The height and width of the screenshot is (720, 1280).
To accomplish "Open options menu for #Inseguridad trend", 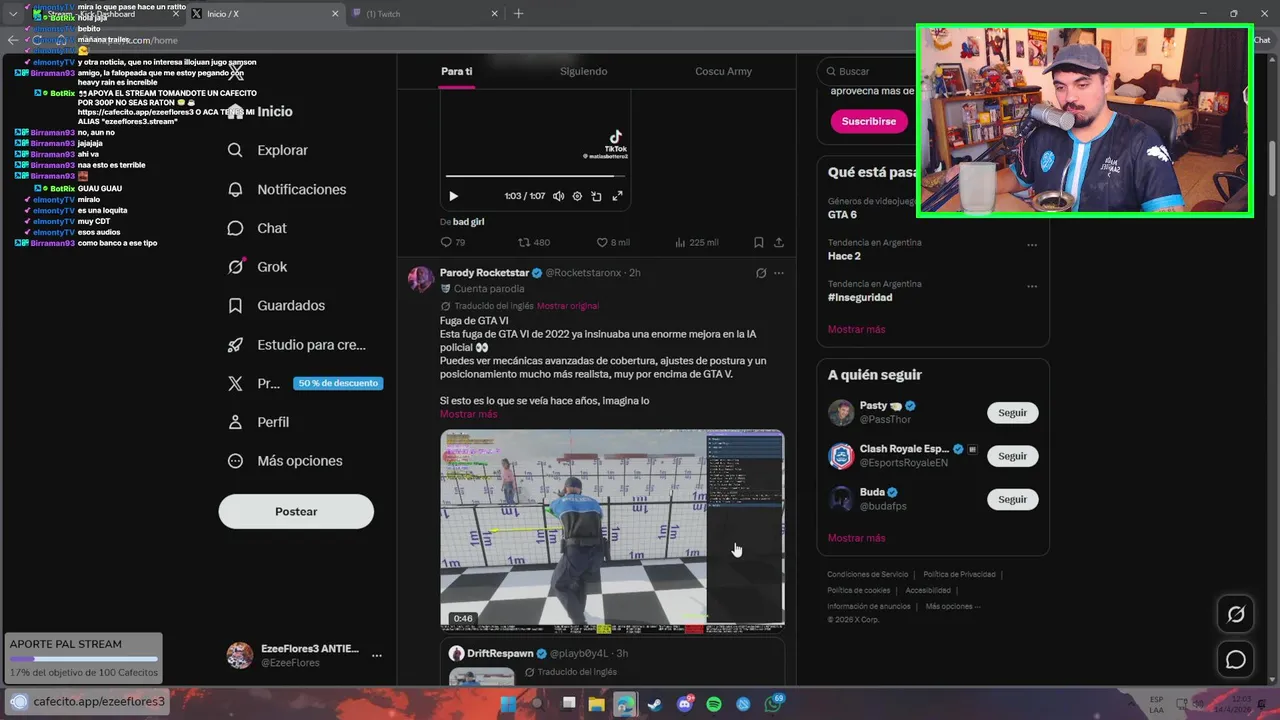I will click(1032, 285).
